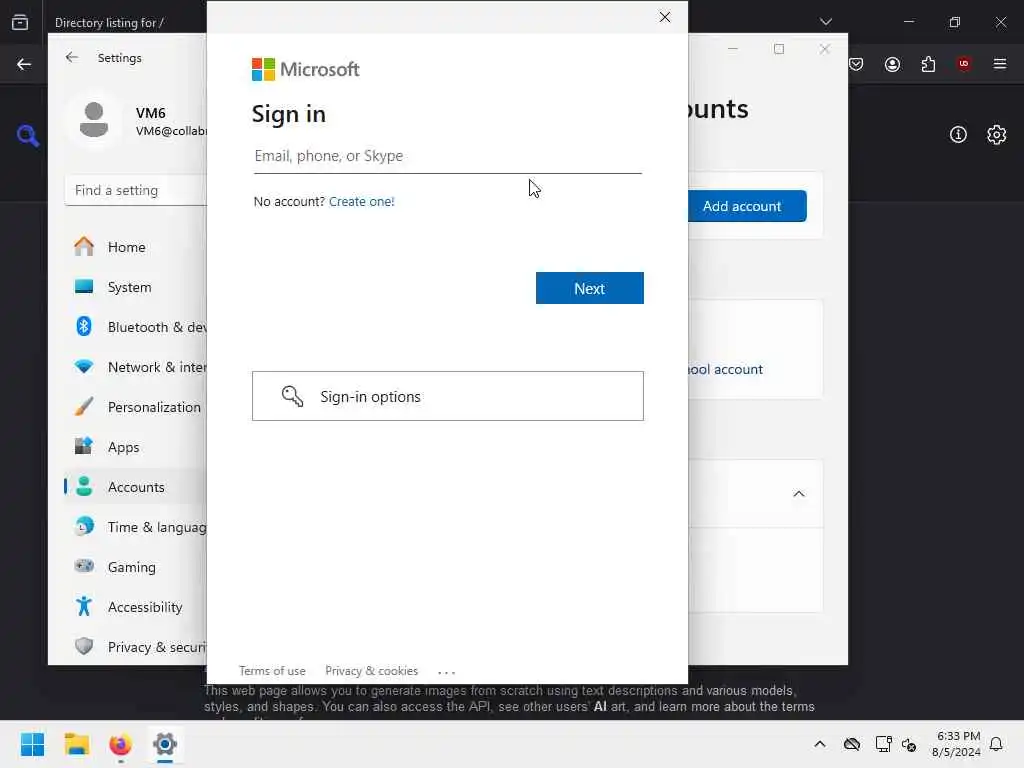The image size is (1024, 768).
Task: Click Settings app icon in taskbar
Action: click(x=165, y=744)
